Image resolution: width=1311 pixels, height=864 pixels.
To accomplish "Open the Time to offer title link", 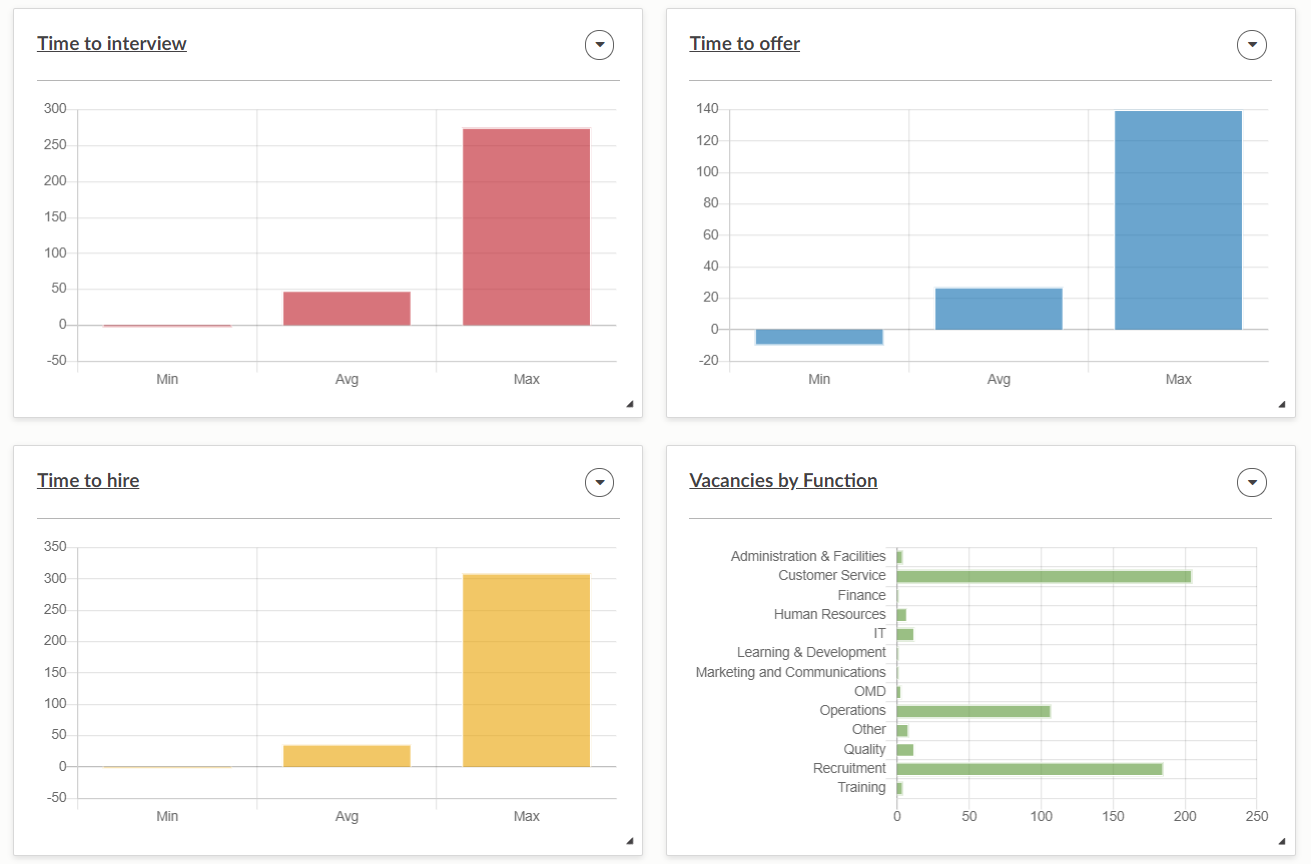I will pos(744,43).
